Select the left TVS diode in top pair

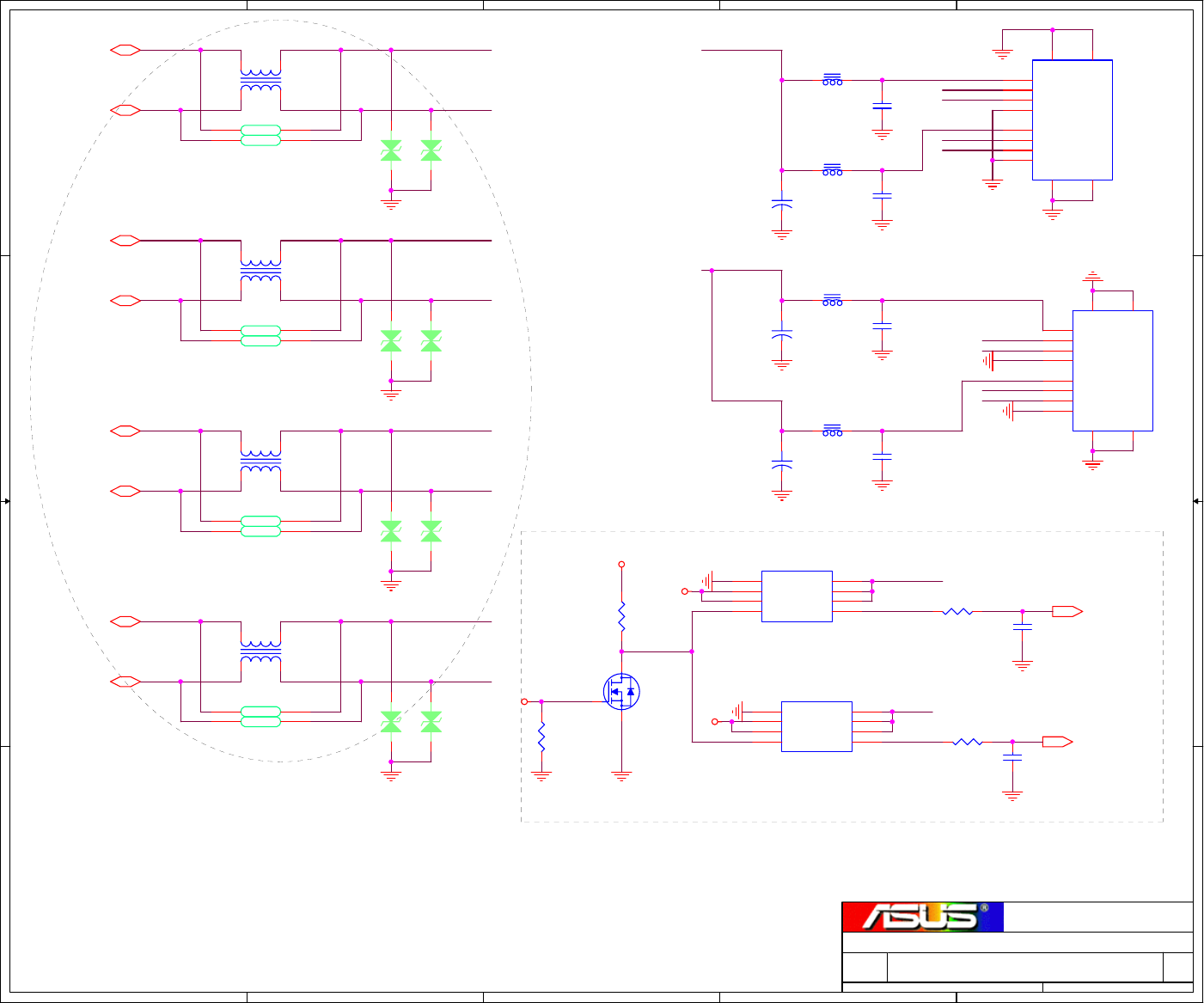pyautogui.click(x=391, y=150)
